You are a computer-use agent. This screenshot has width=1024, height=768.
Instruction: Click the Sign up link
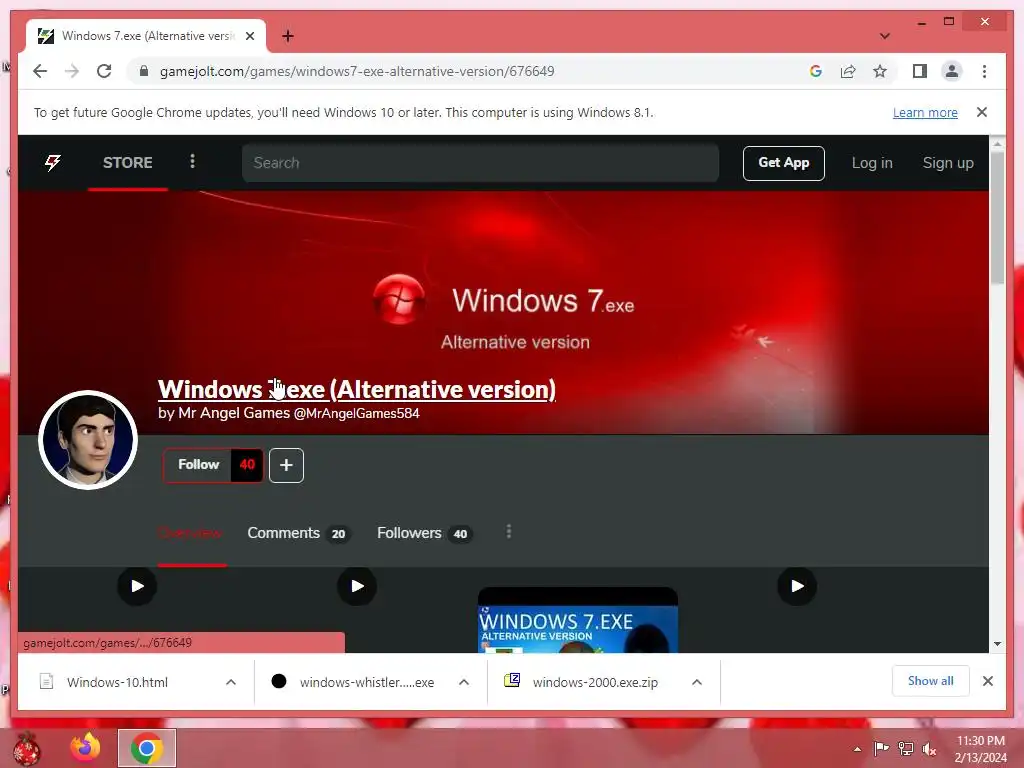[948, 163]
